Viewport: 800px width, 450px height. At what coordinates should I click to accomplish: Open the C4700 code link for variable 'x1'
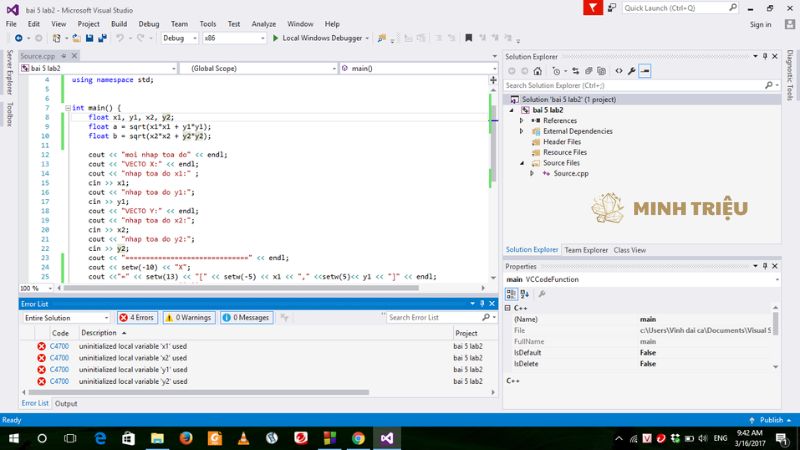tap(59, 346)
